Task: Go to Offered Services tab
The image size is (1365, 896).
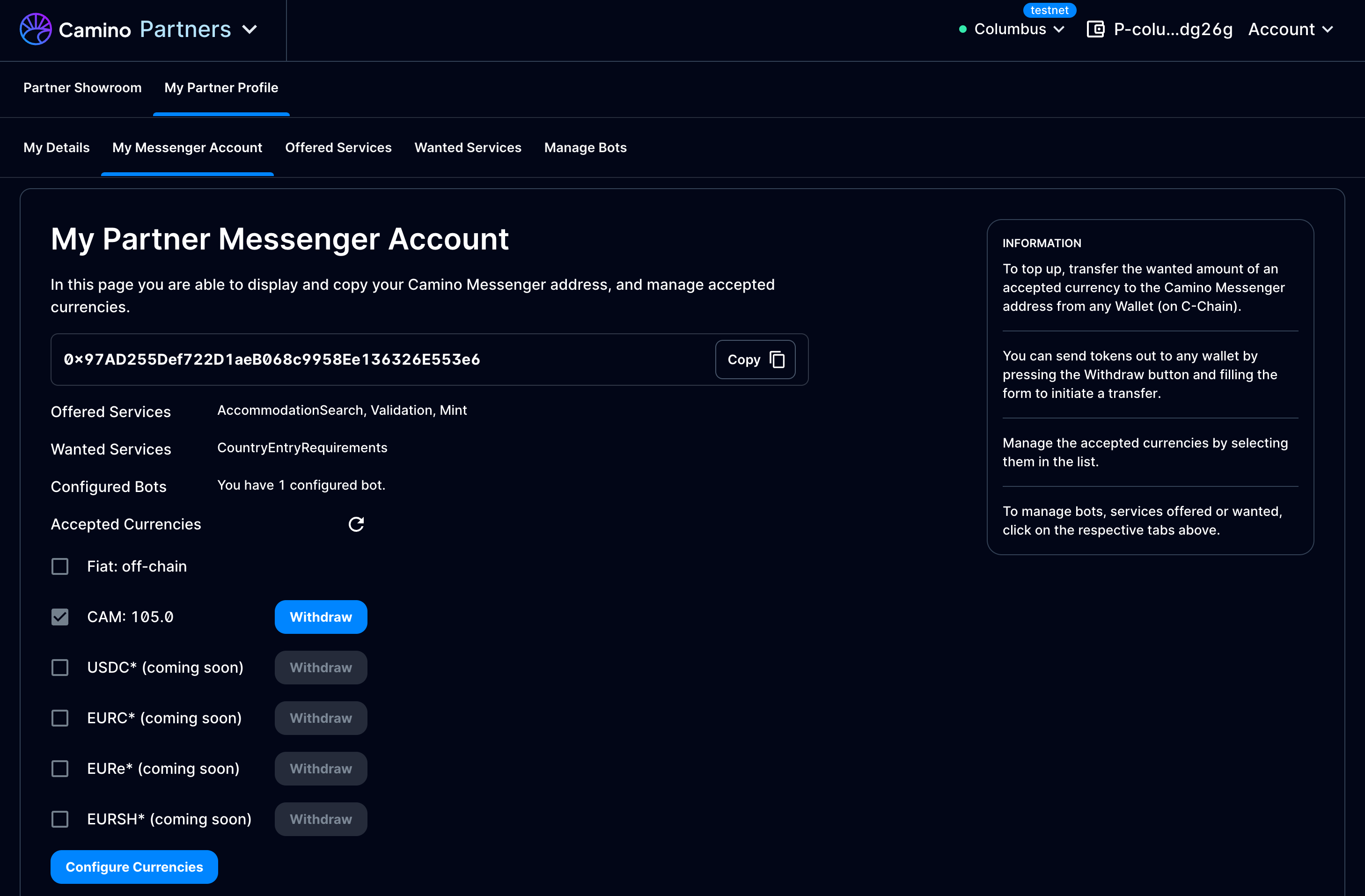Action: coord(338,148)
